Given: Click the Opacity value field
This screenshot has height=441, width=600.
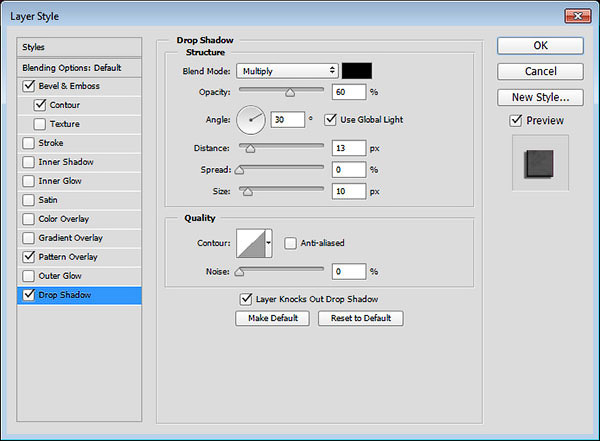Looking at the screenshot, I should pos(349,92).
